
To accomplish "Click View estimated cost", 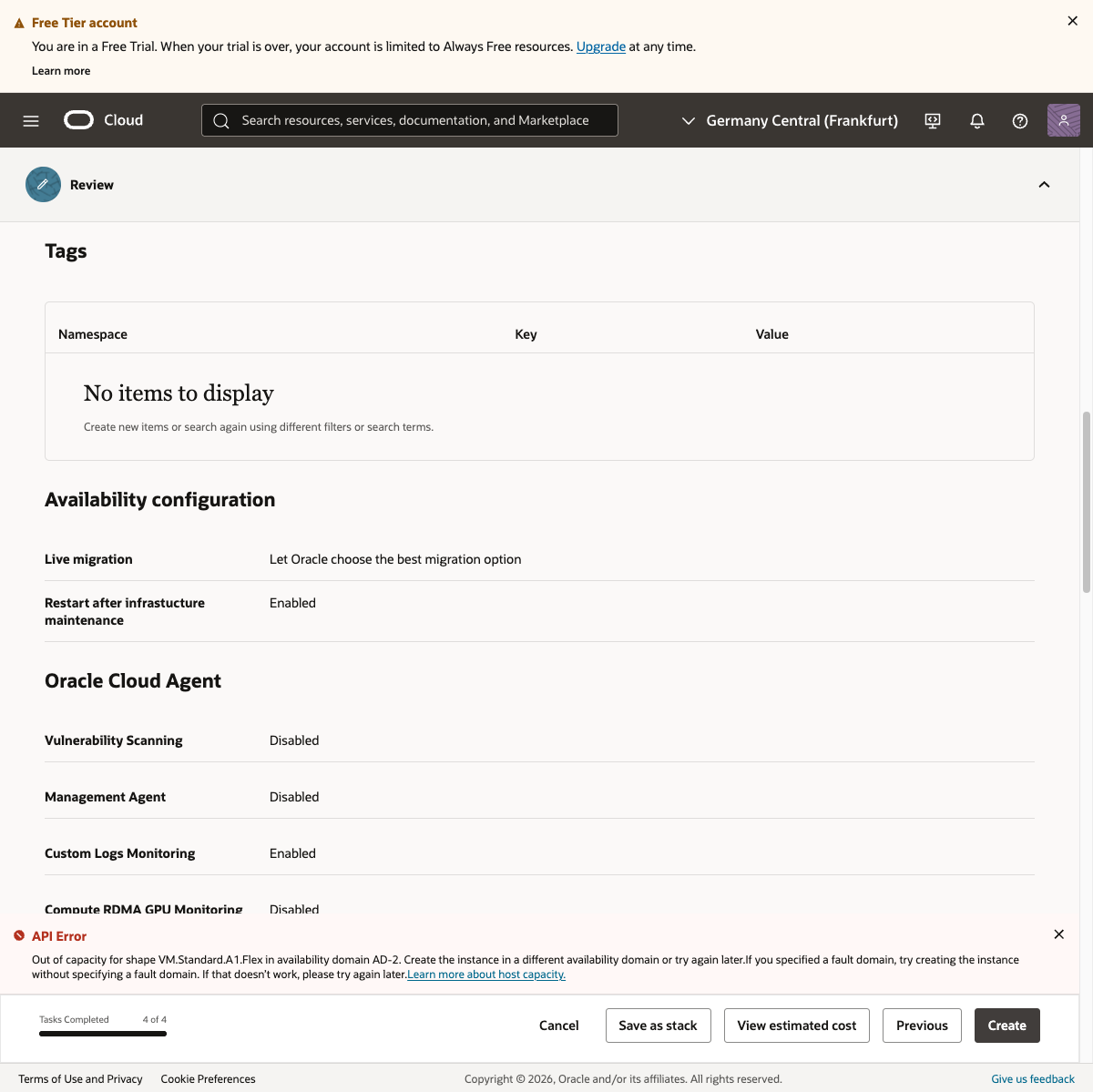I will coord(796,1026).
